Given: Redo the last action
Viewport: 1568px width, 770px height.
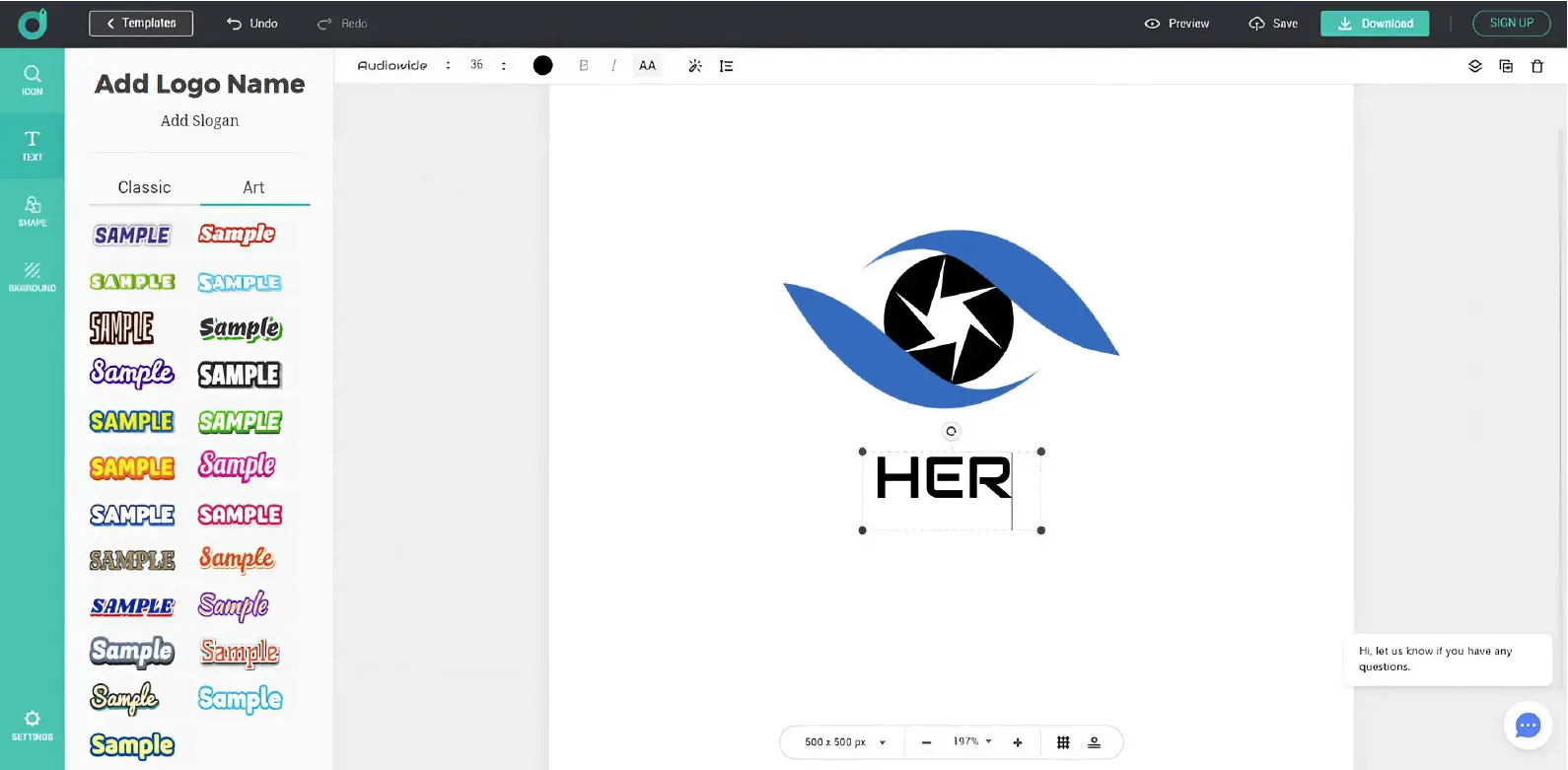Looking at the screenshot, I should click(x=342, y=24).
